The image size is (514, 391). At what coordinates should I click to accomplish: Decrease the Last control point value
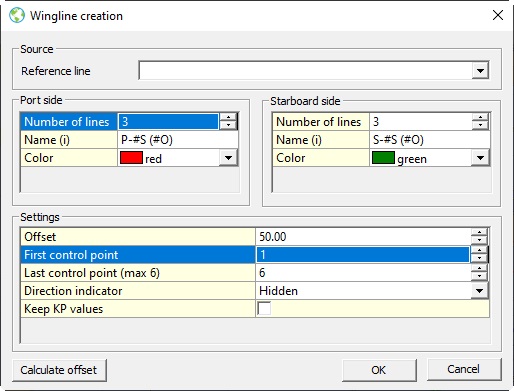point(479,277)
